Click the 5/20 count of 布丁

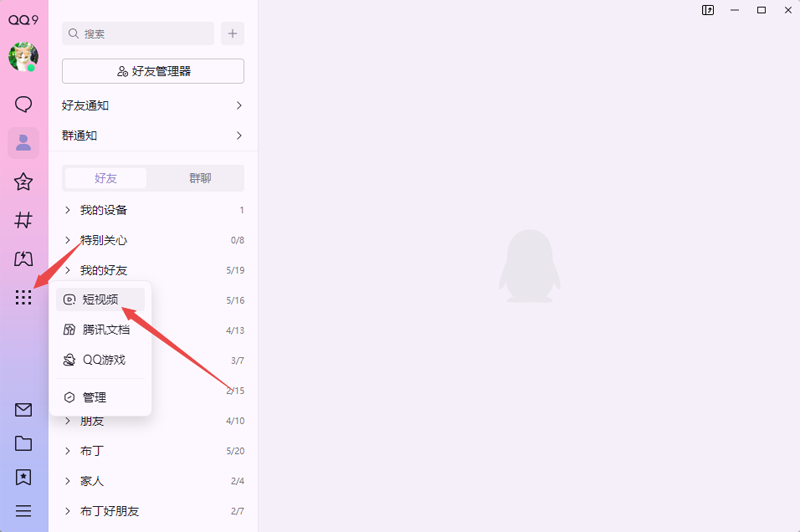click(235, 451)
